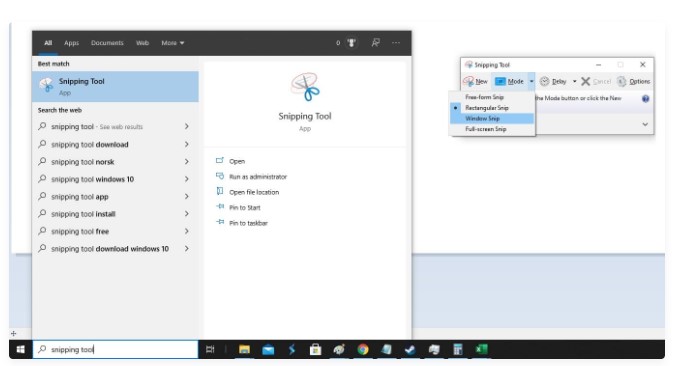Expand arrow beside 'snipping tool download'

point(187,144)
